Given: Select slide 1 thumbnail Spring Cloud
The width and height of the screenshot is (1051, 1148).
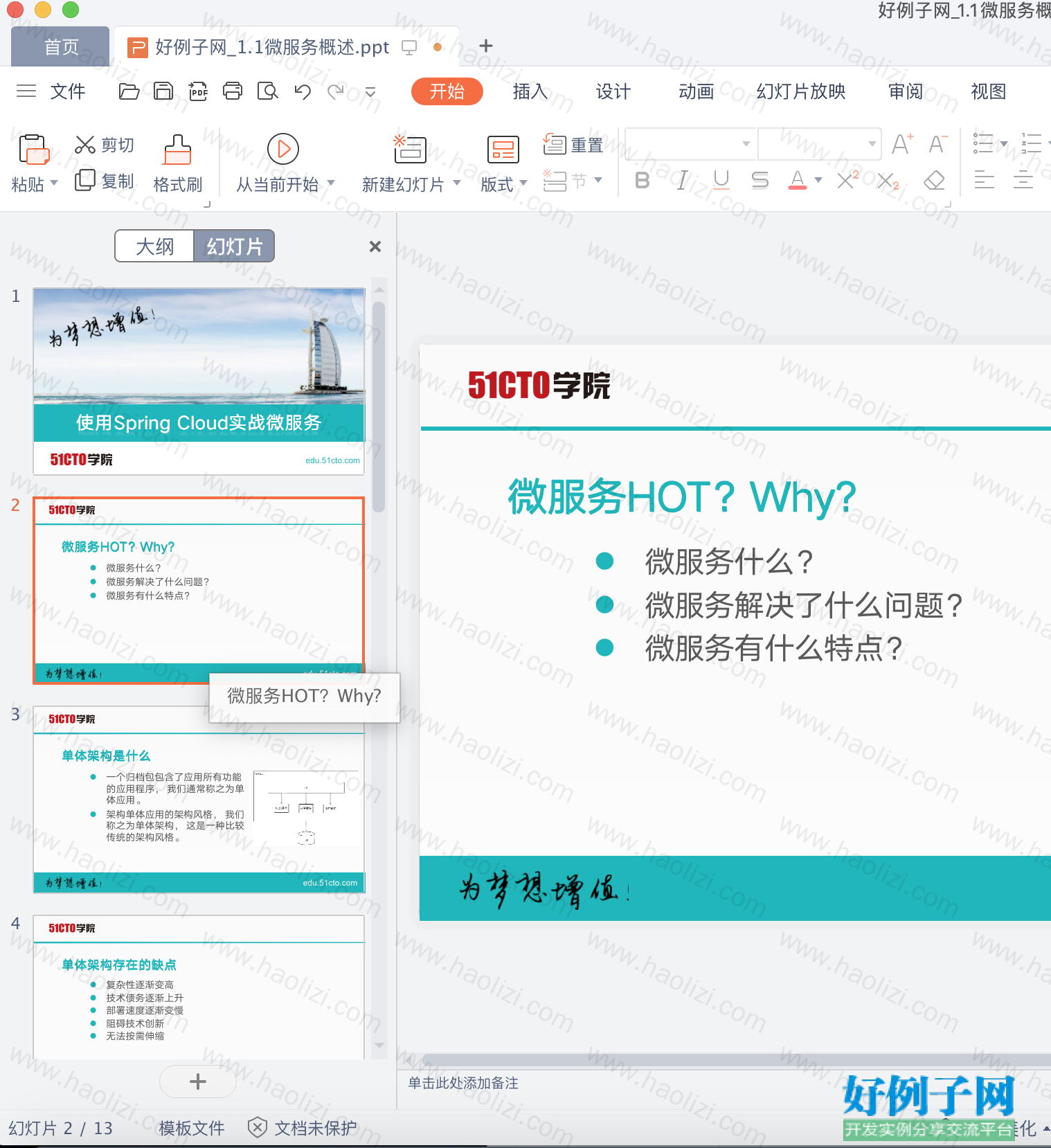Looking at the screenshot, I should [199, 382].
